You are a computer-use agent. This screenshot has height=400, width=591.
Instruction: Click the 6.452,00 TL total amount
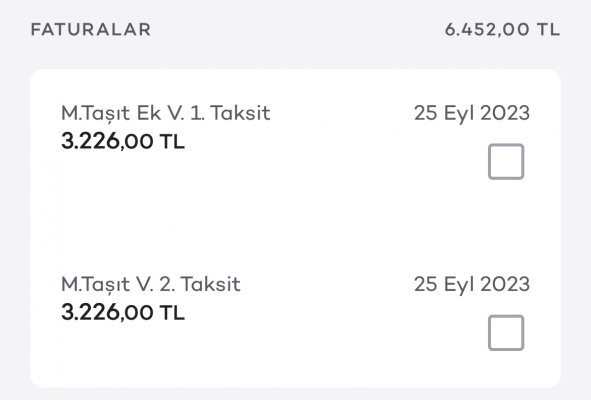(x=502, y=30)
